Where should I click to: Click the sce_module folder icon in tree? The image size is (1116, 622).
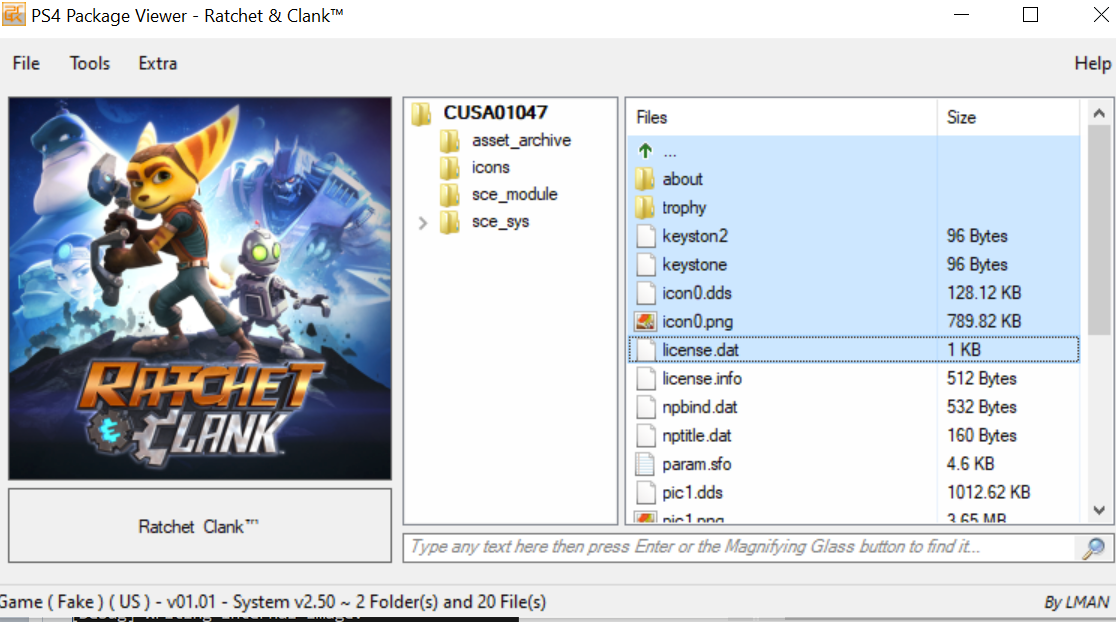coord(450,195)
